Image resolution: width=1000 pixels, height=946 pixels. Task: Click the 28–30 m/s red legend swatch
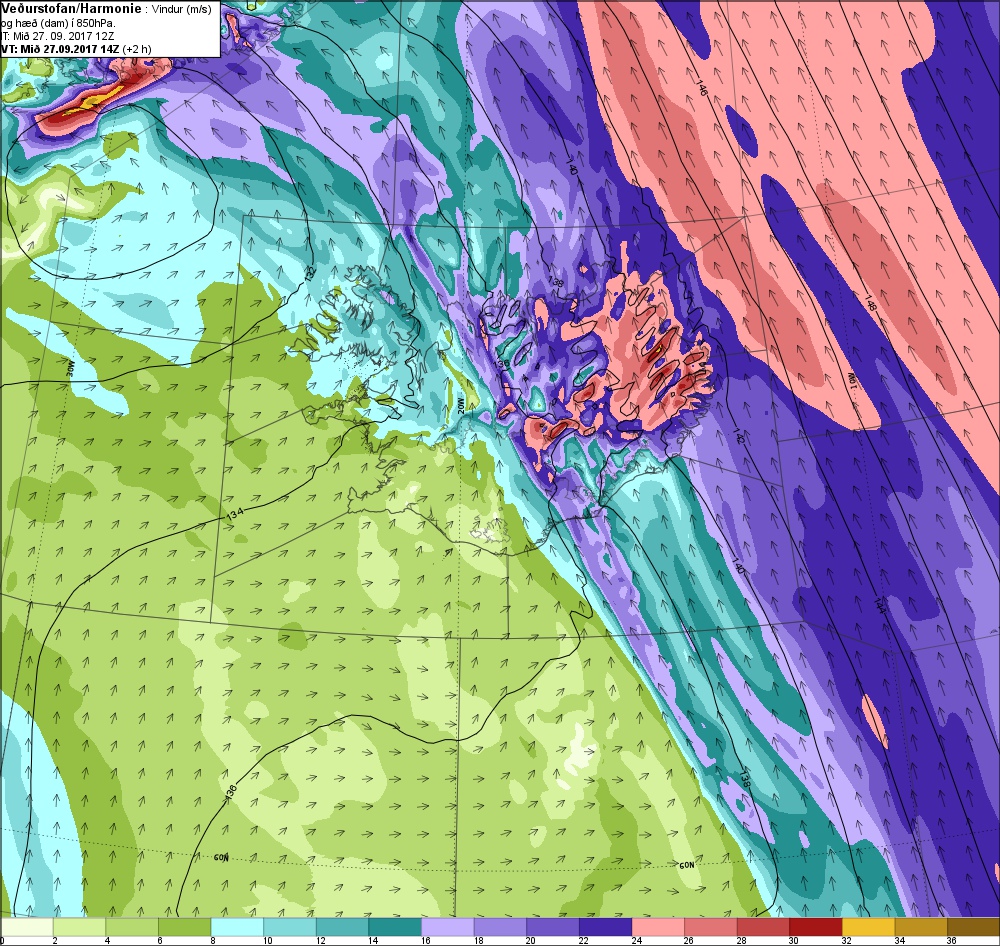coord(763,926)
